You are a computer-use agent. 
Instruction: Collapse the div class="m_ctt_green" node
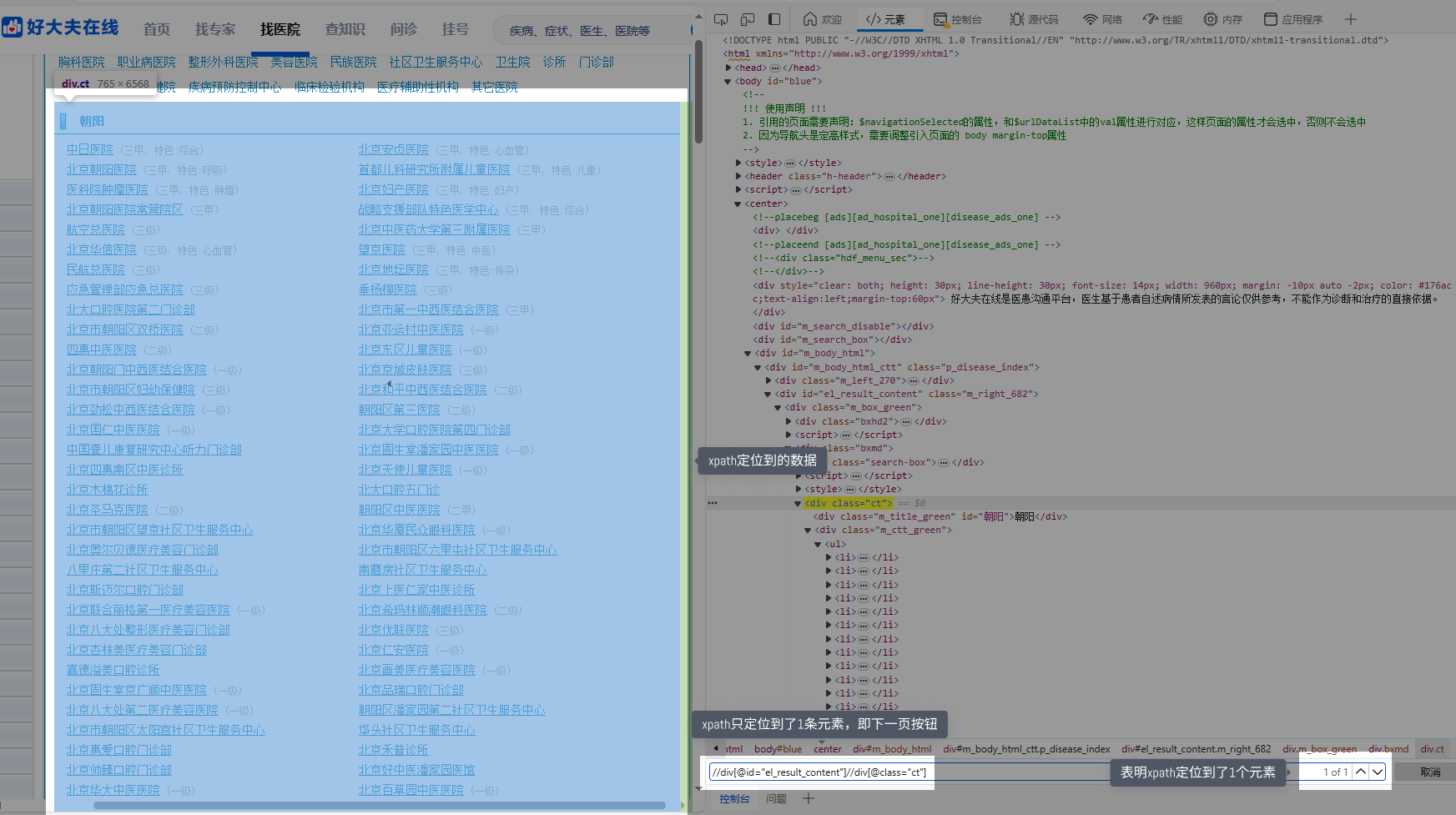(809, 530)
